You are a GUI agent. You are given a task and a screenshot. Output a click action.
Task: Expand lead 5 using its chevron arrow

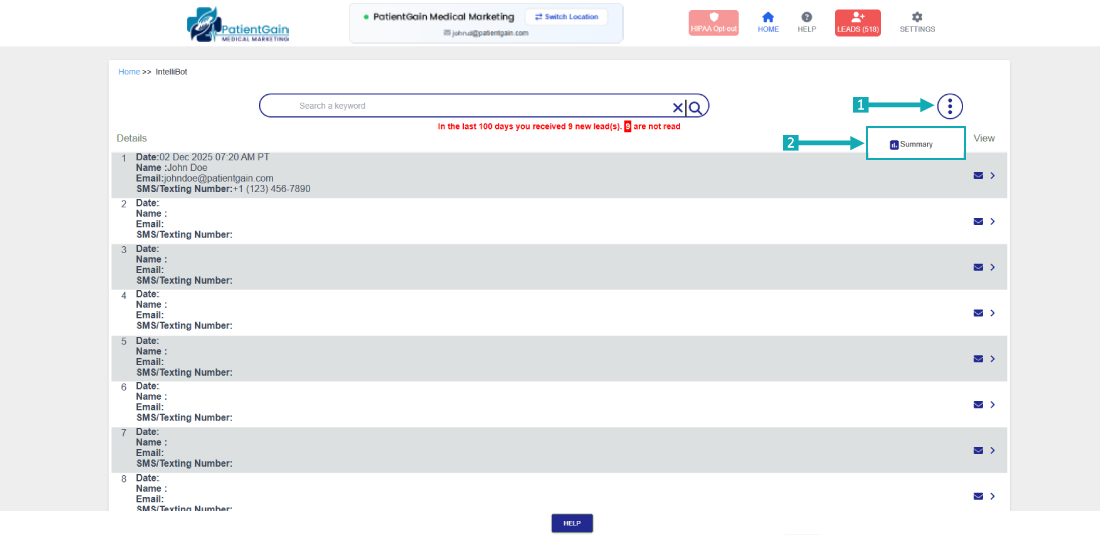(x=993, y=358)
